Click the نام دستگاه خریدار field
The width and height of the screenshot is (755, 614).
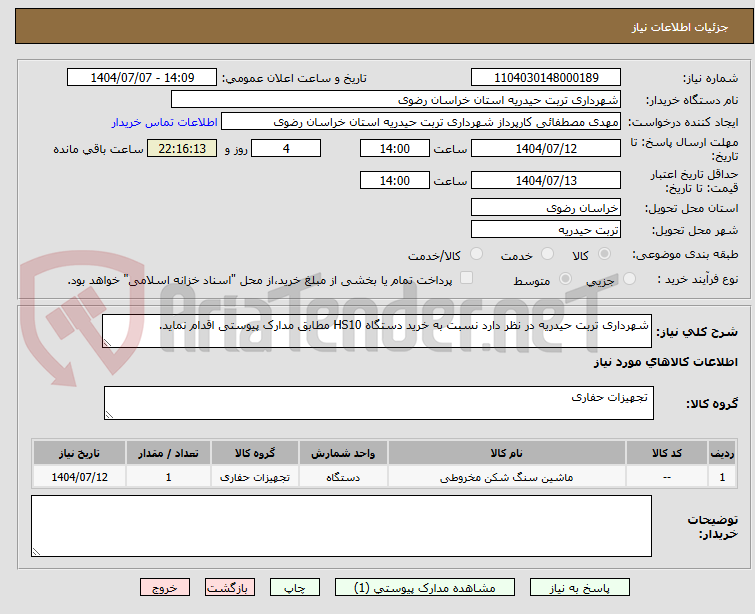point(396,100)
